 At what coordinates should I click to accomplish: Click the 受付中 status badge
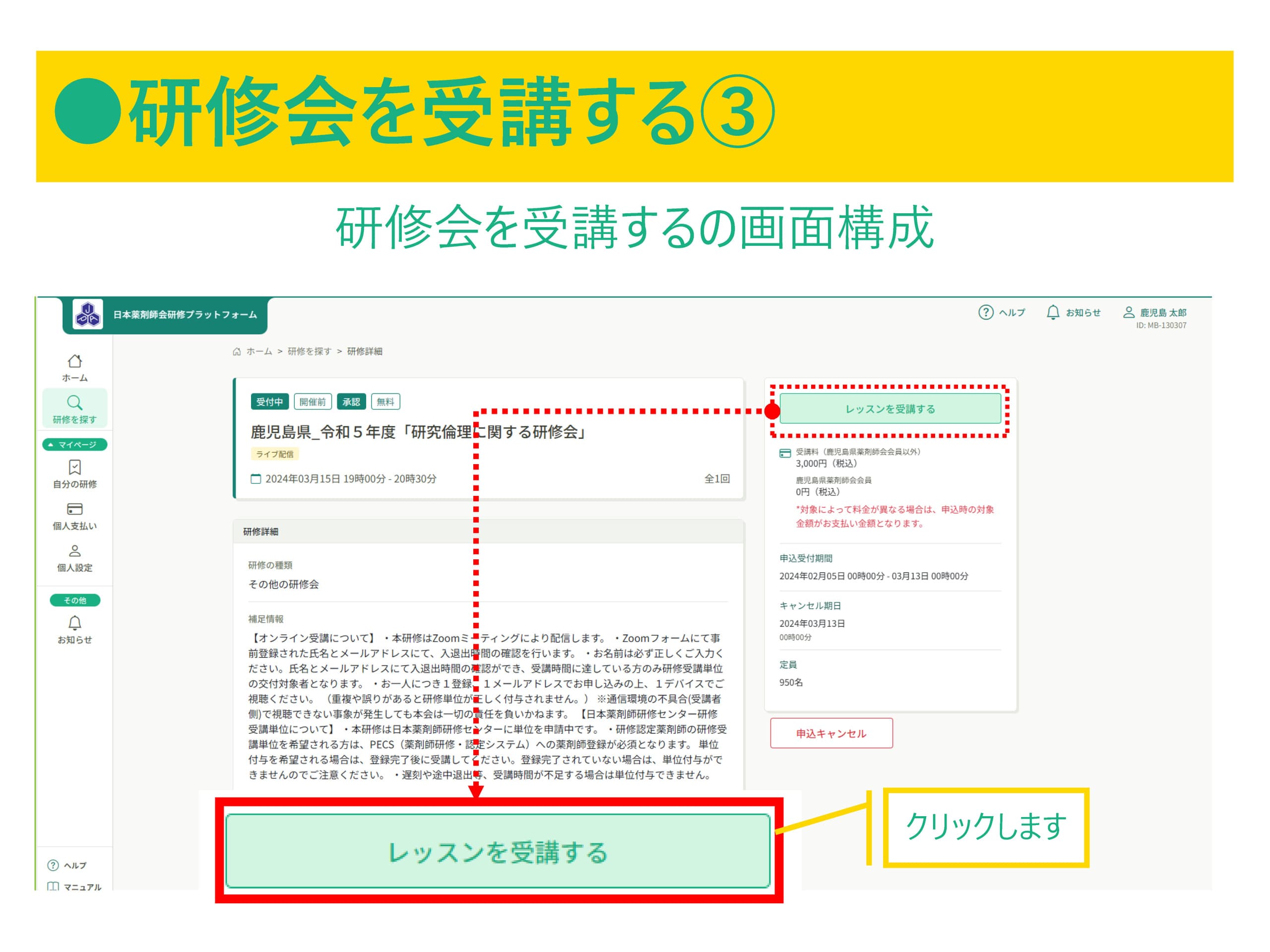[x=269, y=402]
